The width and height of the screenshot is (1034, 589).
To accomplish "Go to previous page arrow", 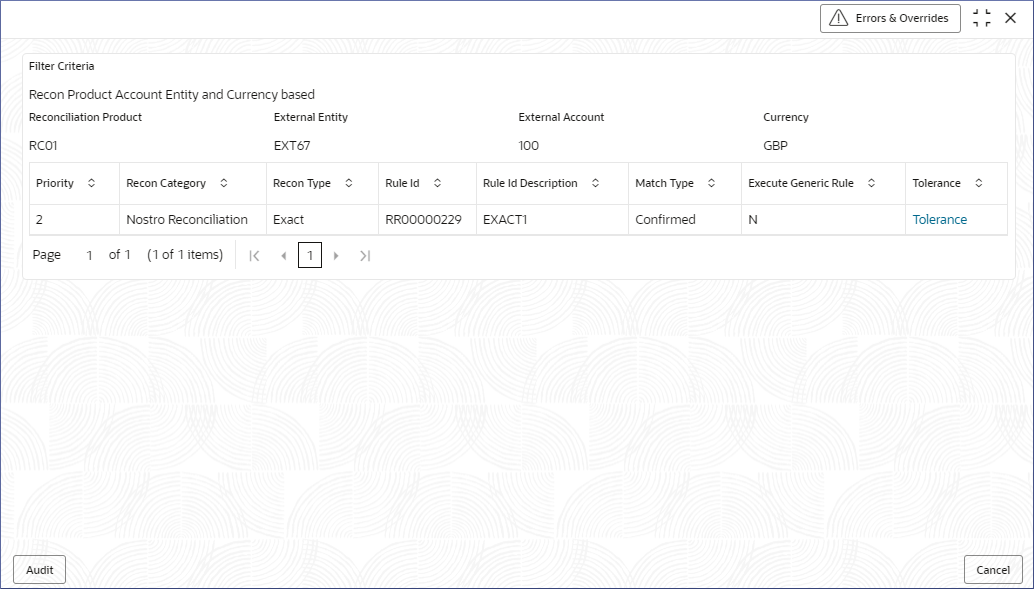I will (284, 256).
